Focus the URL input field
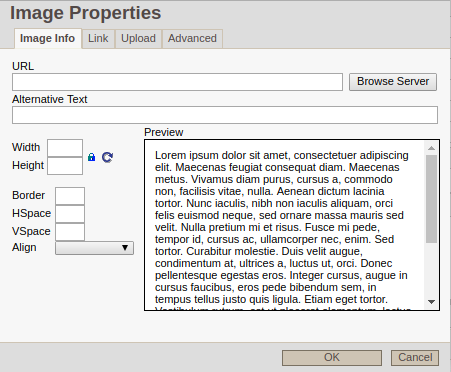The height and width of the screenshot is (372, 451). pos(177,82)
